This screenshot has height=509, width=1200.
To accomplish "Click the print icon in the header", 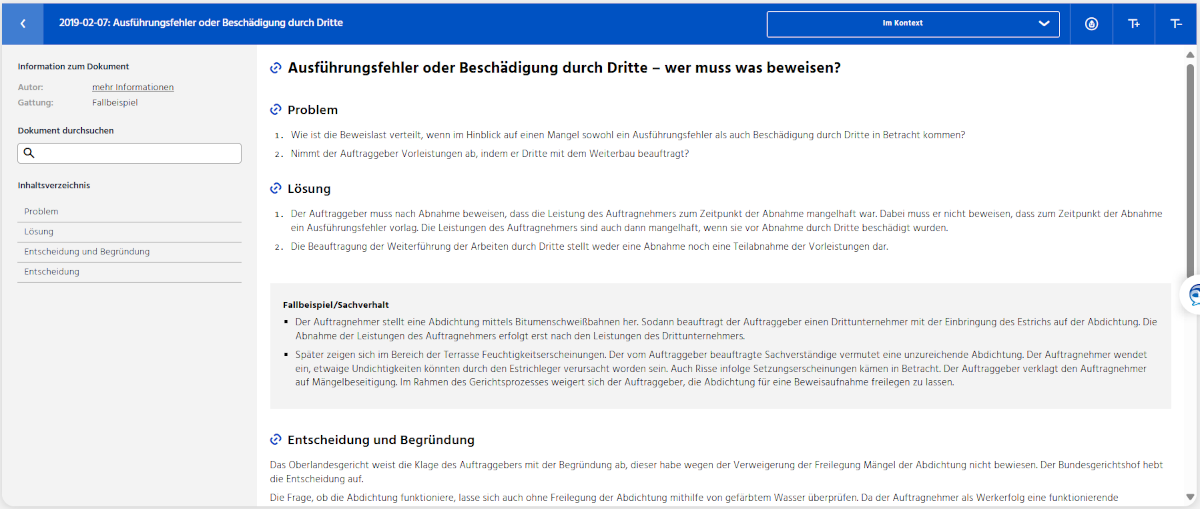I will click(x=1091, y=23).
